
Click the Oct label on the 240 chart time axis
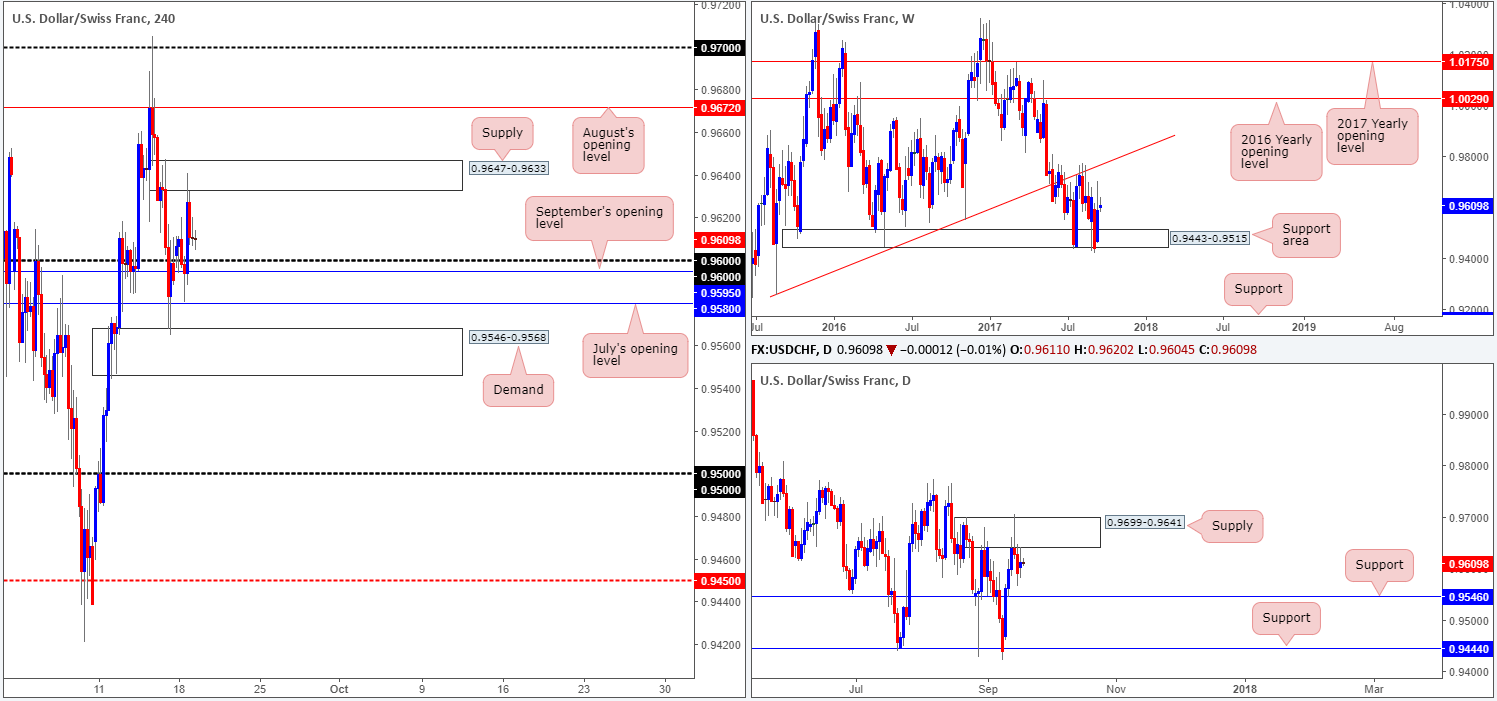click(338, 689)
